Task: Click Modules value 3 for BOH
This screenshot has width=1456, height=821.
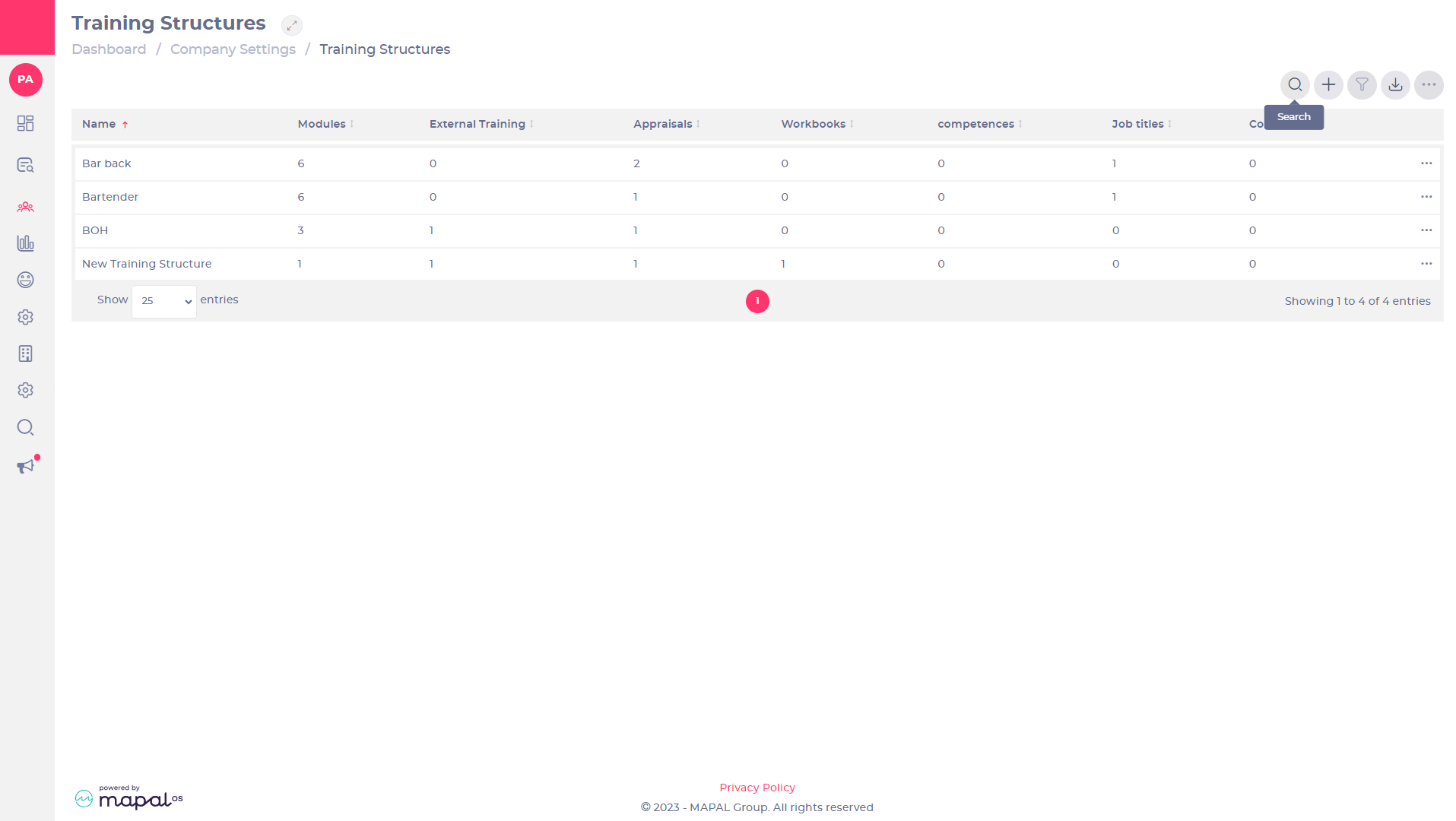Action: click(x=300, y=230)
